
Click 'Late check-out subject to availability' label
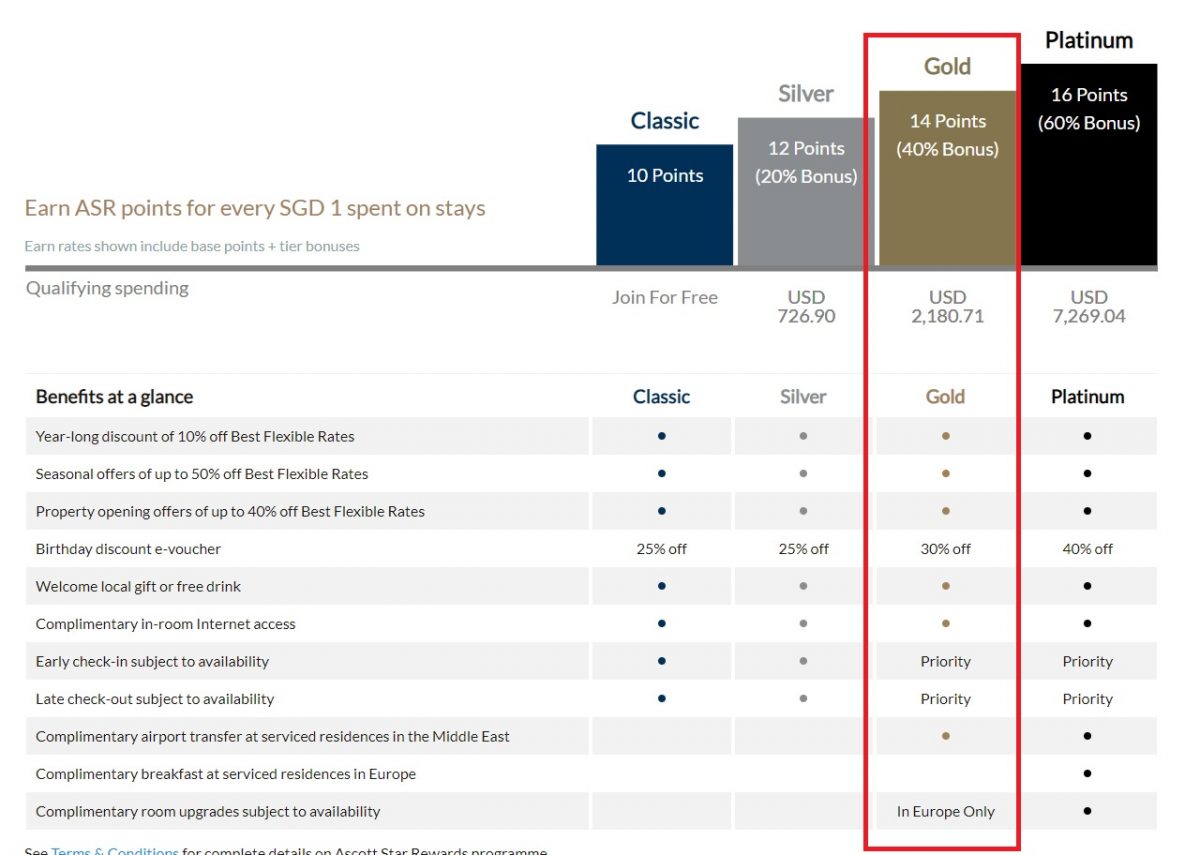[155, 699]
